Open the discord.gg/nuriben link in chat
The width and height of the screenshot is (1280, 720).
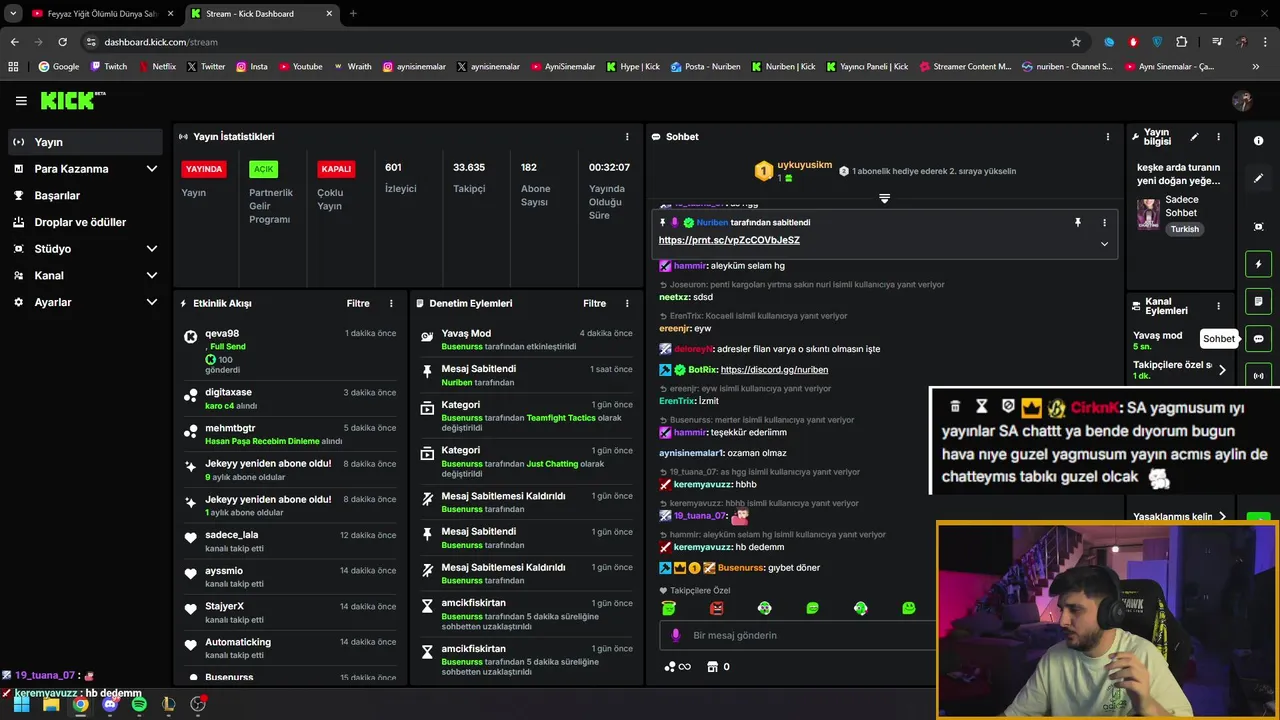point(774,370)
